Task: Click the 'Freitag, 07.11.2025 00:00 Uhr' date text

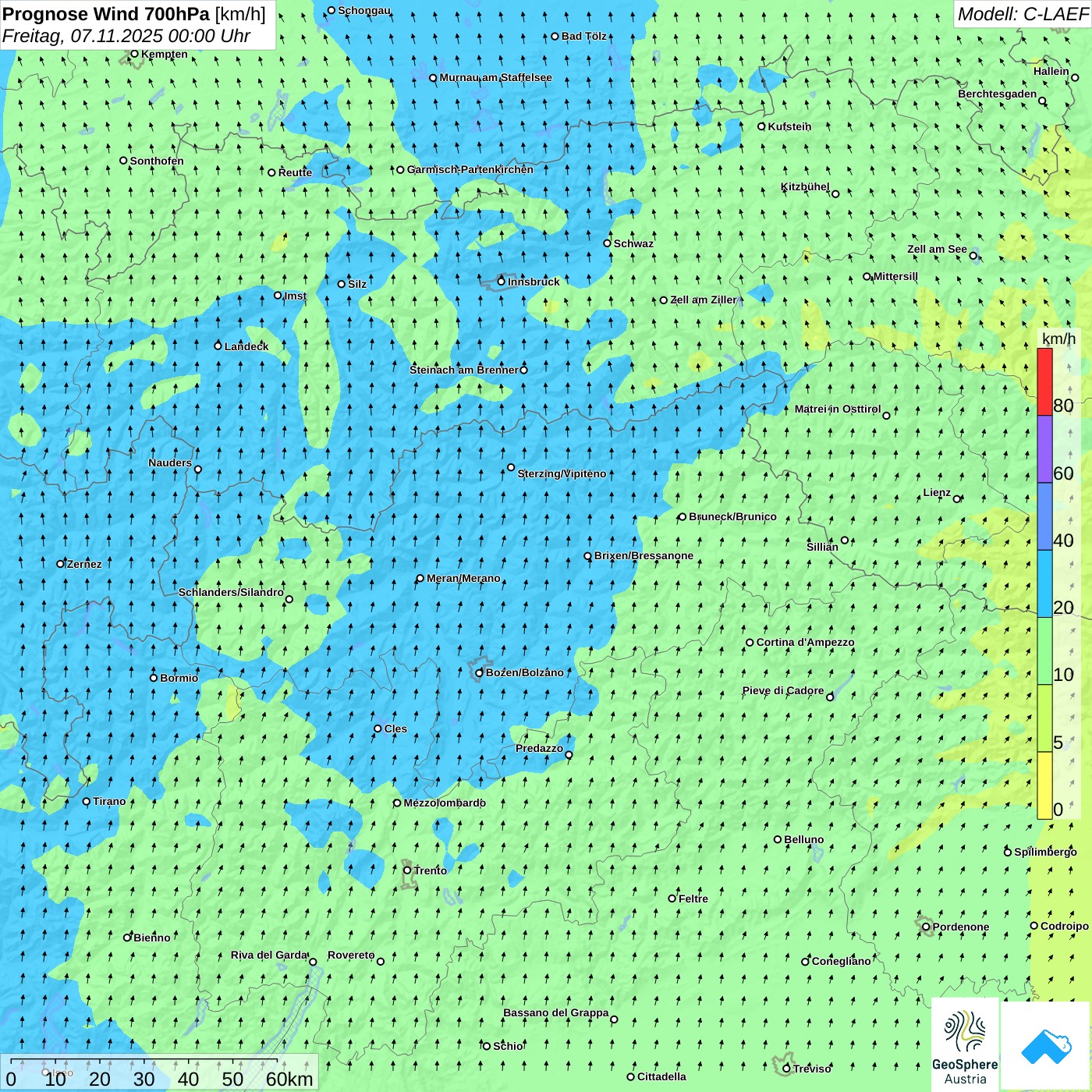Action: pyautogui.click(x=126, y=36)
